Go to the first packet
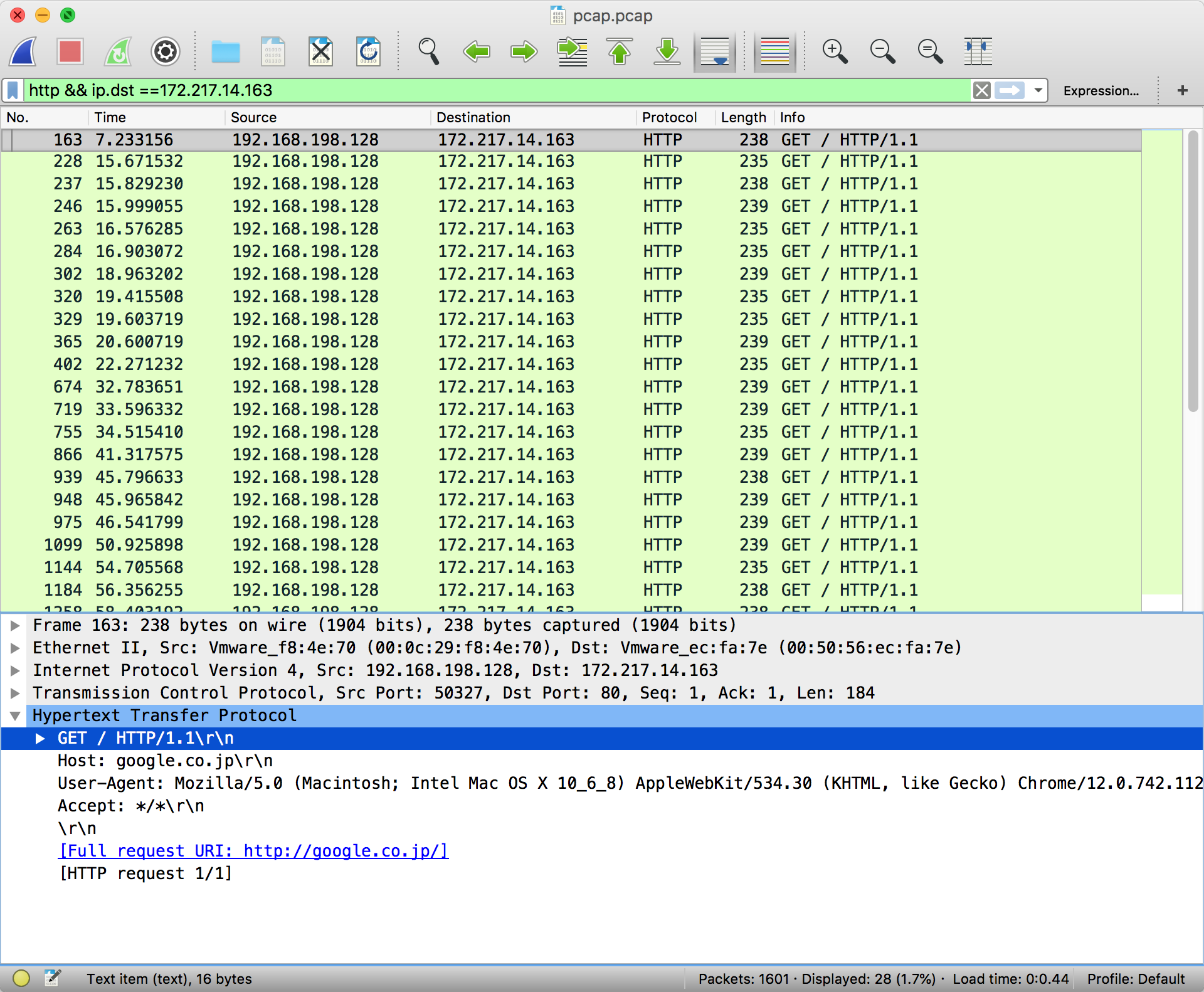 (618, 51)
